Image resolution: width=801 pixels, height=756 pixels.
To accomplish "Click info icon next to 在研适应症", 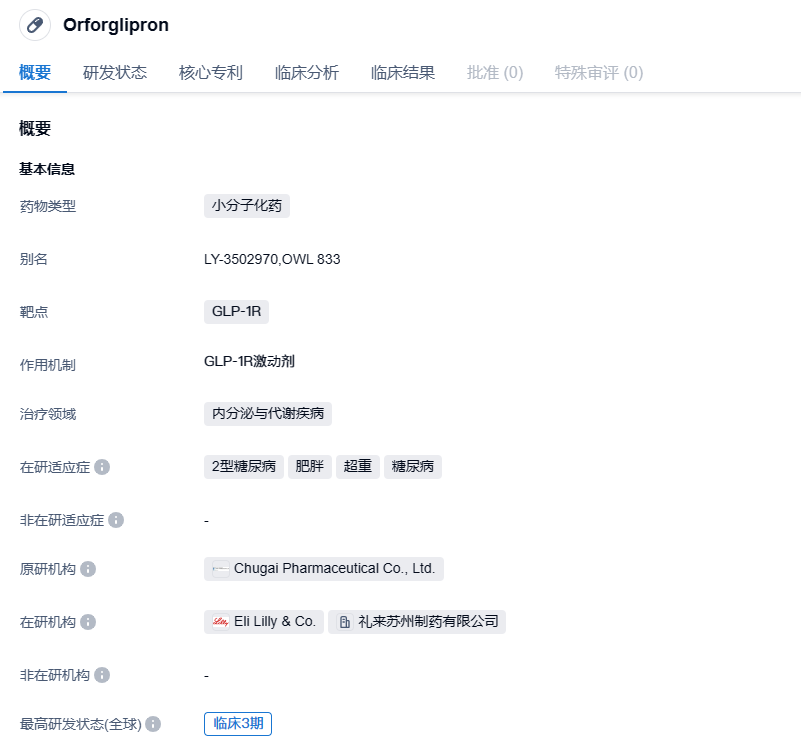I will 102,467.
